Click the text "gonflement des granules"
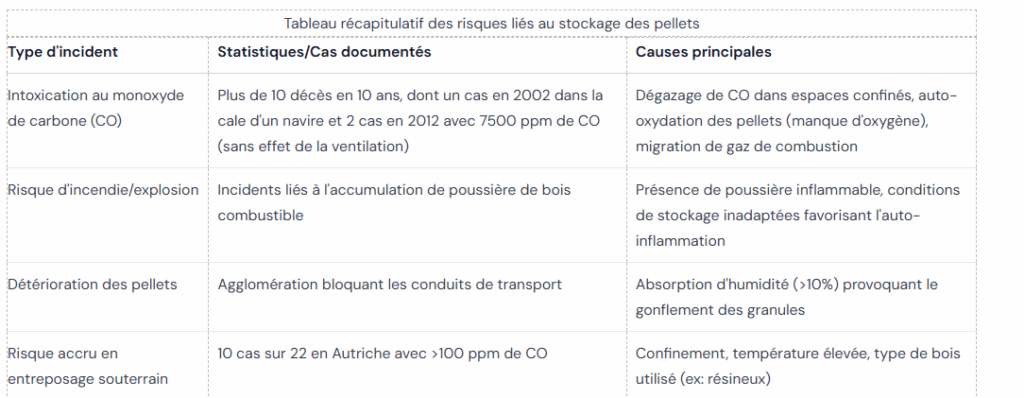 click(720, 310)
